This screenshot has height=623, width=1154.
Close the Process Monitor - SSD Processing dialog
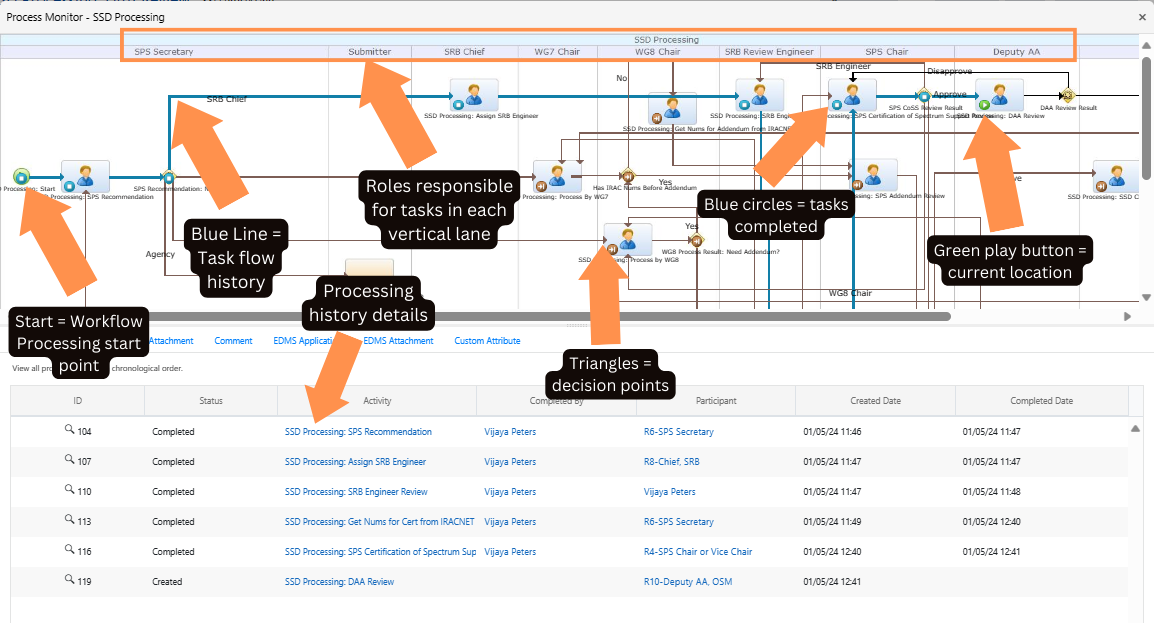click(x=1143, y=17)
